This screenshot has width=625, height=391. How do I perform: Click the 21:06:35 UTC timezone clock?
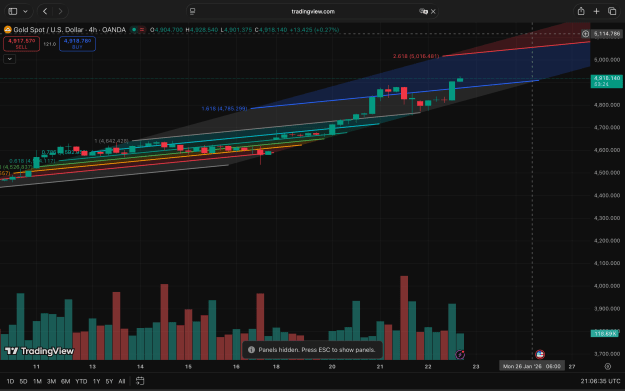pyautogui.click(x=600, y=381)
